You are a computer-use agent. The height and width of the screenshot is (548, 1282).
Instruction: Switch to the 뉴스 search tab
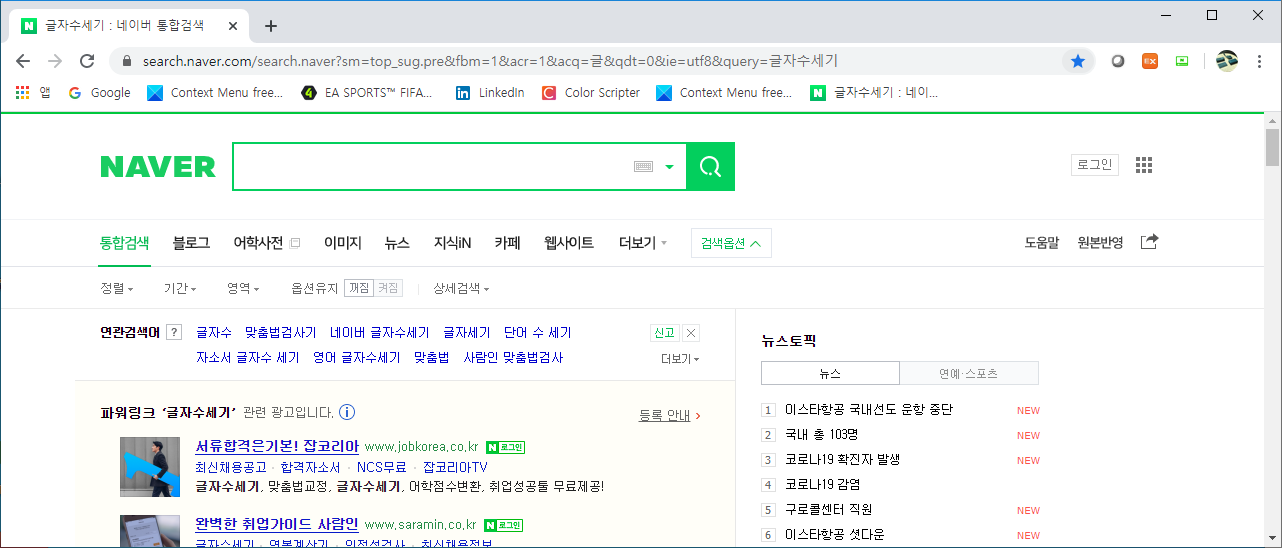click(x=397, y=242)
